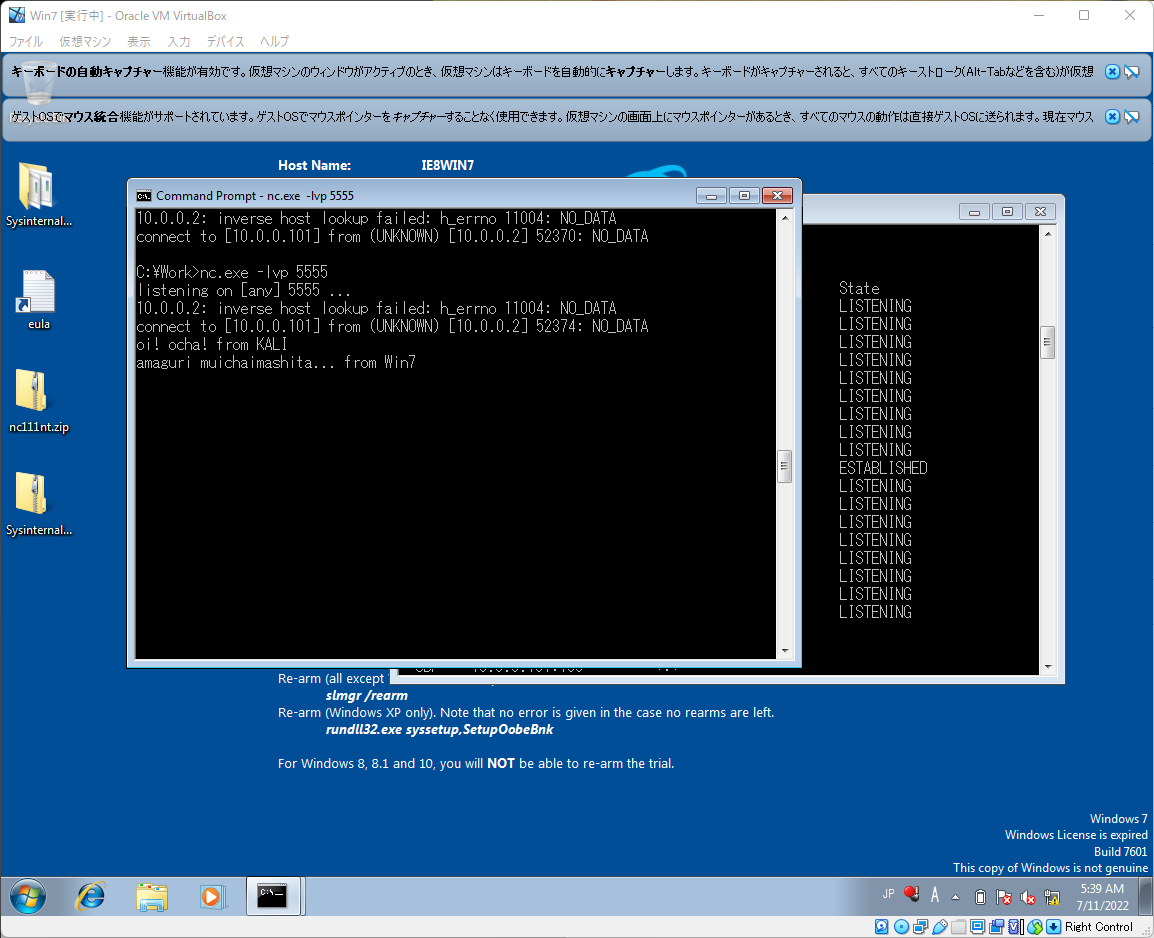This screenshot has height=938, width=1154.
Task: Click the VirtualBox display status icon
Action: pyautogui.click(x=977, y=927)
